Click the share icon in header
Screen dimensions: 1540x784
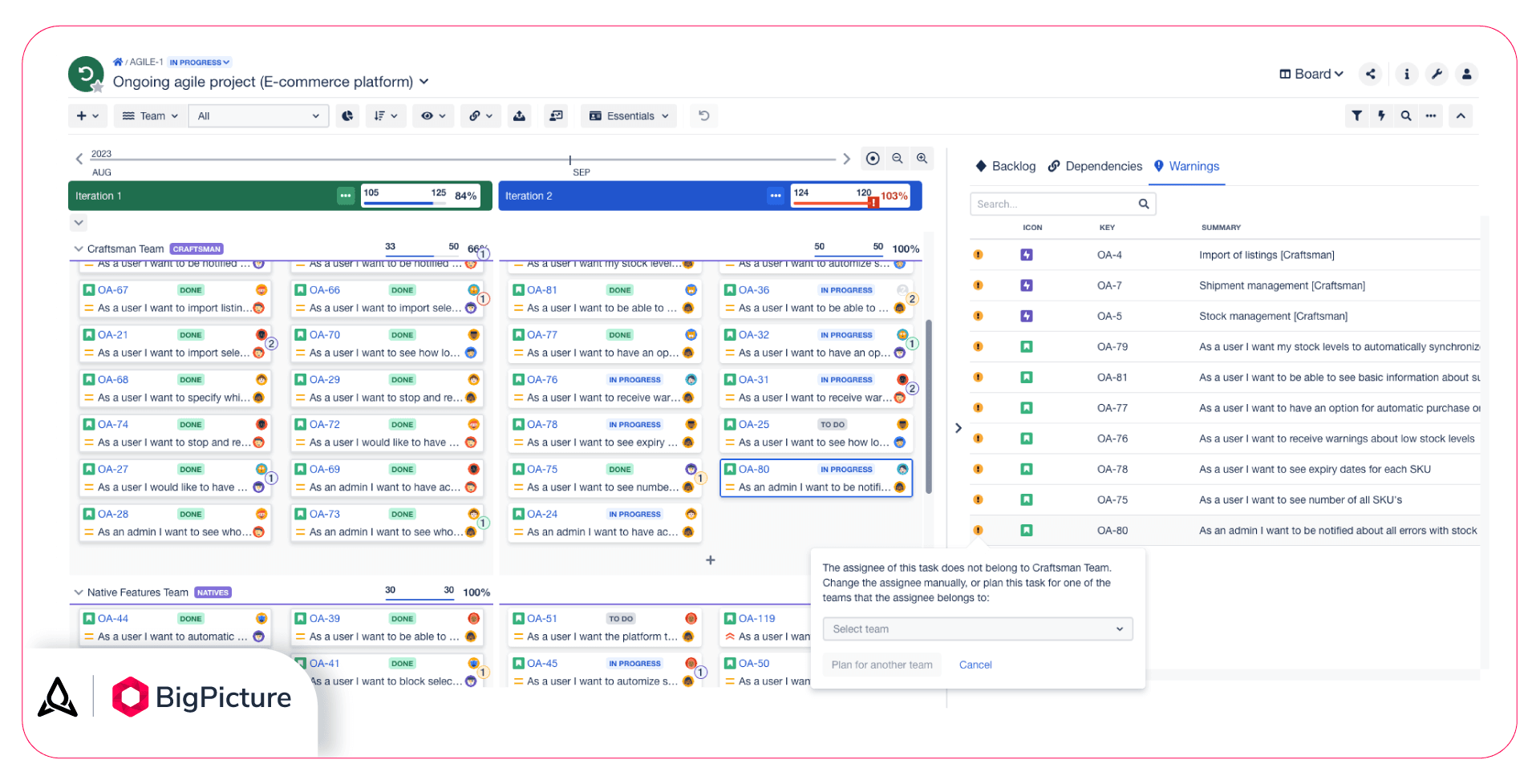click(1371, 75)
